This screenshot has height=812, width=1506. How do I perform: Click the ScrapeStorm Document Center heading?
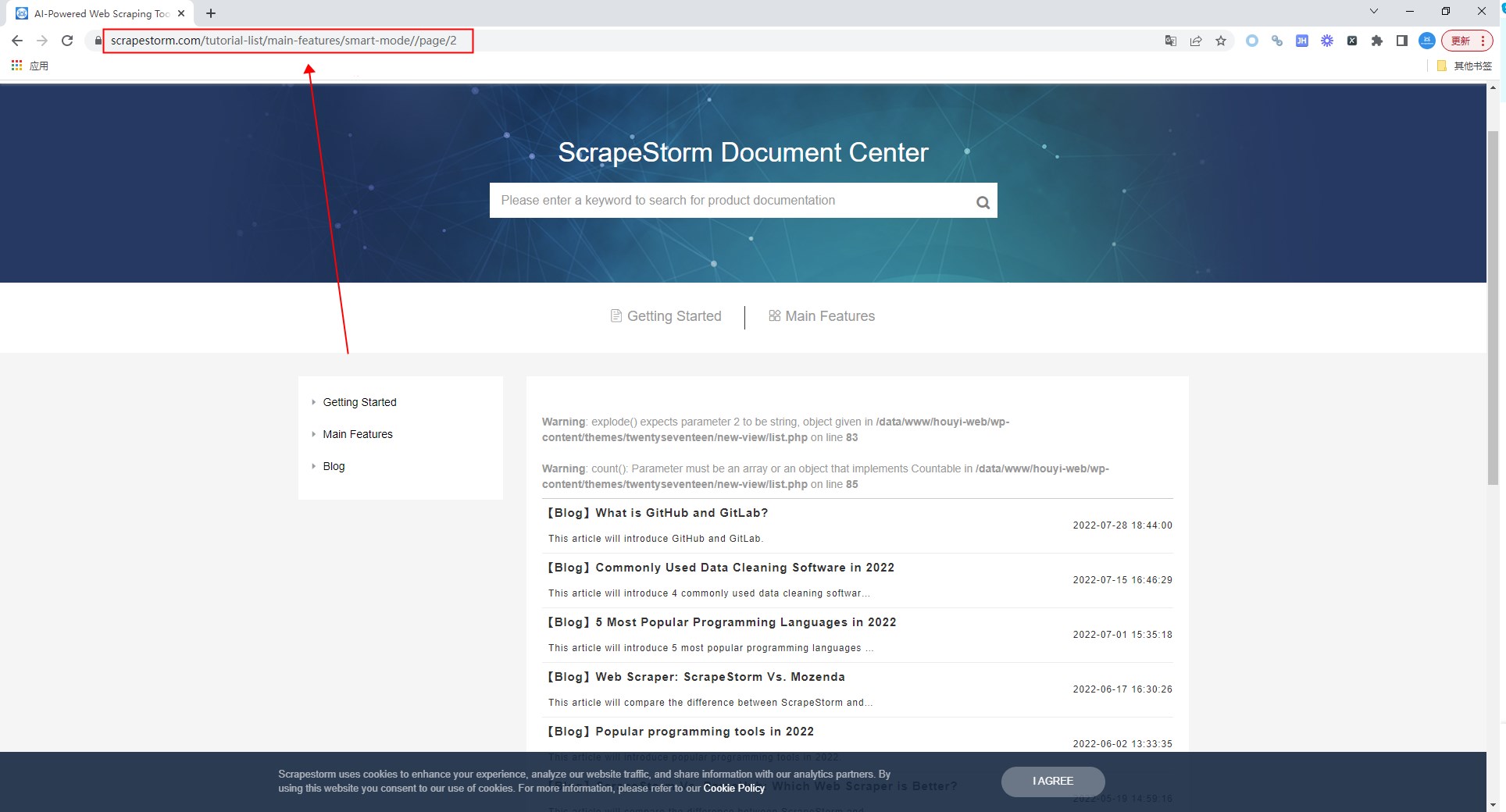pyautogui.click(x=743, y=152)
